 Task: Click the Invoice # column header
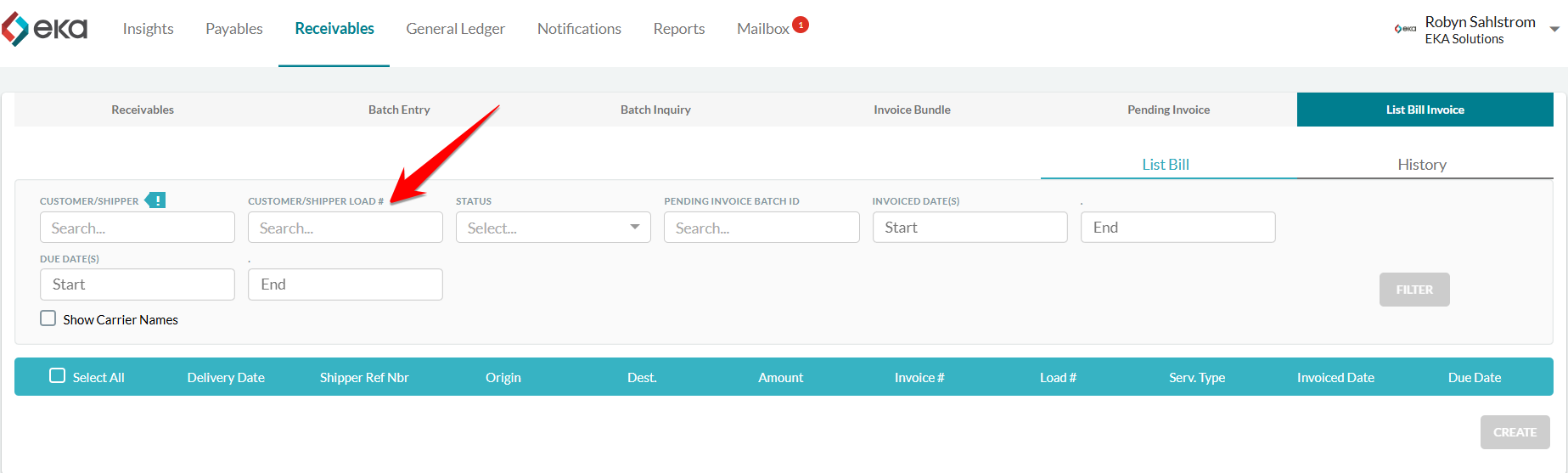click(x=919, y=377)
